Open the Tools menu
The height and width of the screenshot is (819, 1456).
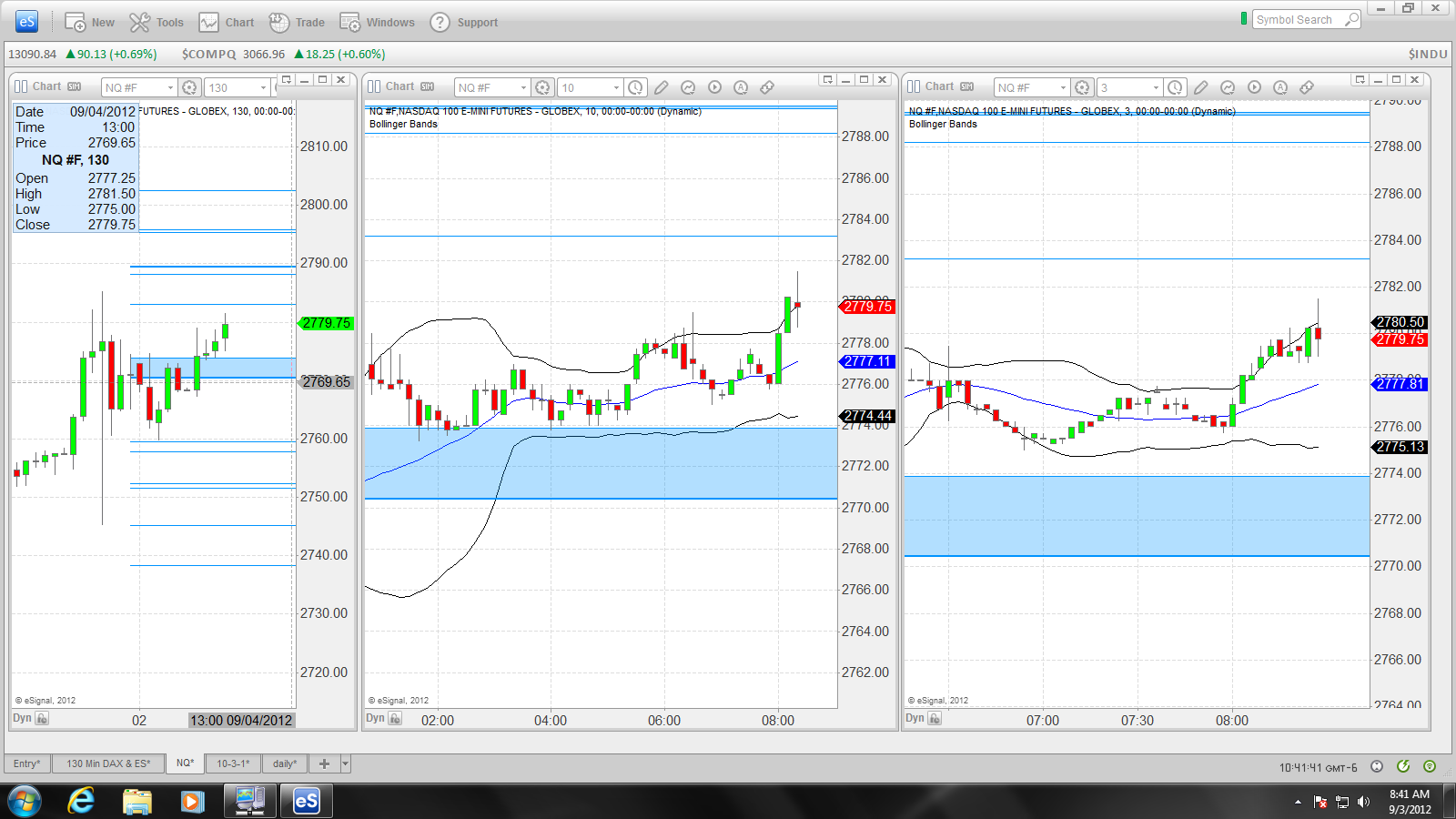tap(156, 23)
